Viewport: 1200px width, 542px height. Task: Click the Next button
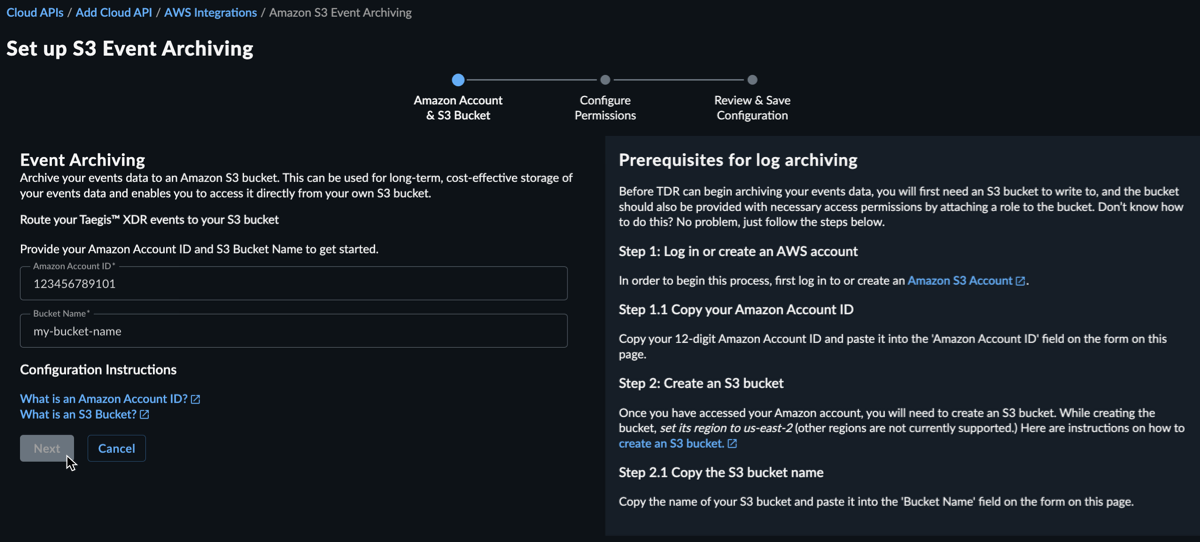pyautogui.click(x=47, y=448)
